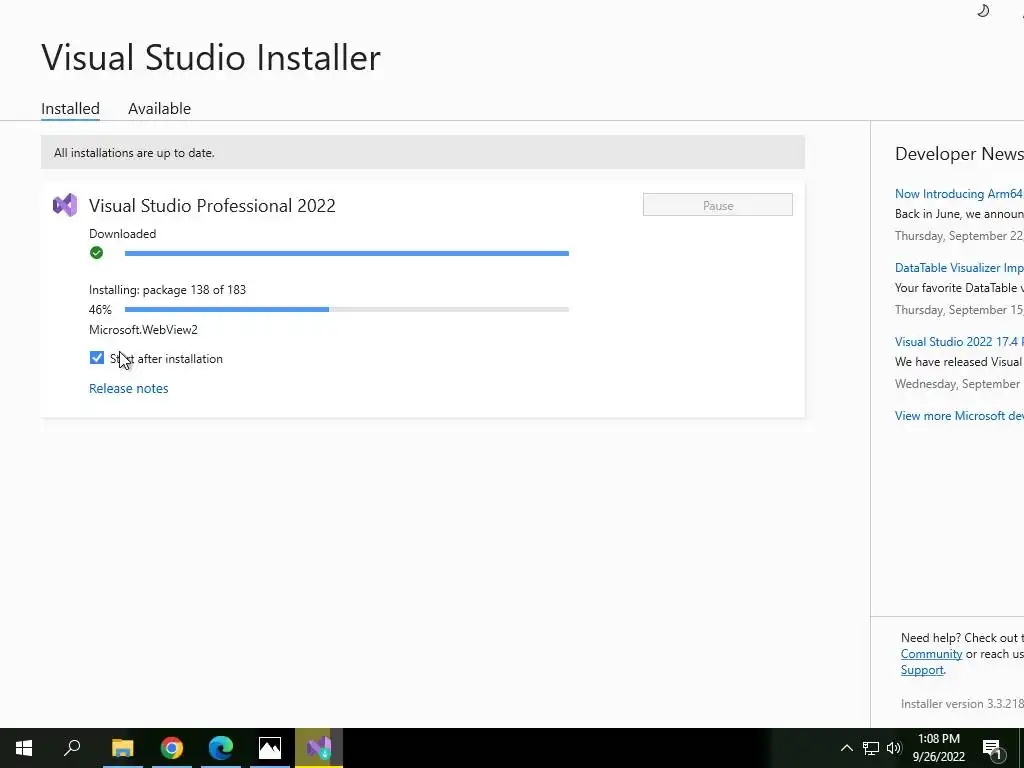The height and width of the screenshot is (768, 1024).
Task: Show hidden system tray icons
Action: (x=846, y=748)
